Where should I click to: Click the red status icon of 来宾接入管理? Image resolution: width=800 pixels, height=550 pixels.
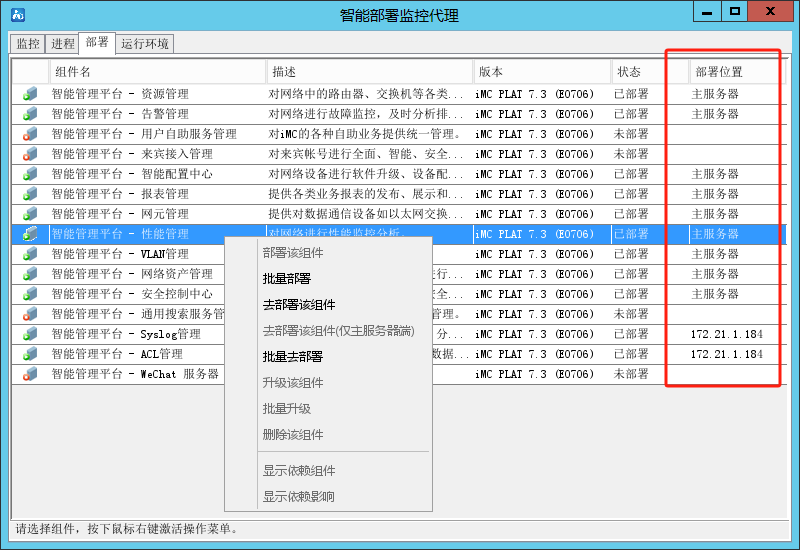[30, 154]
